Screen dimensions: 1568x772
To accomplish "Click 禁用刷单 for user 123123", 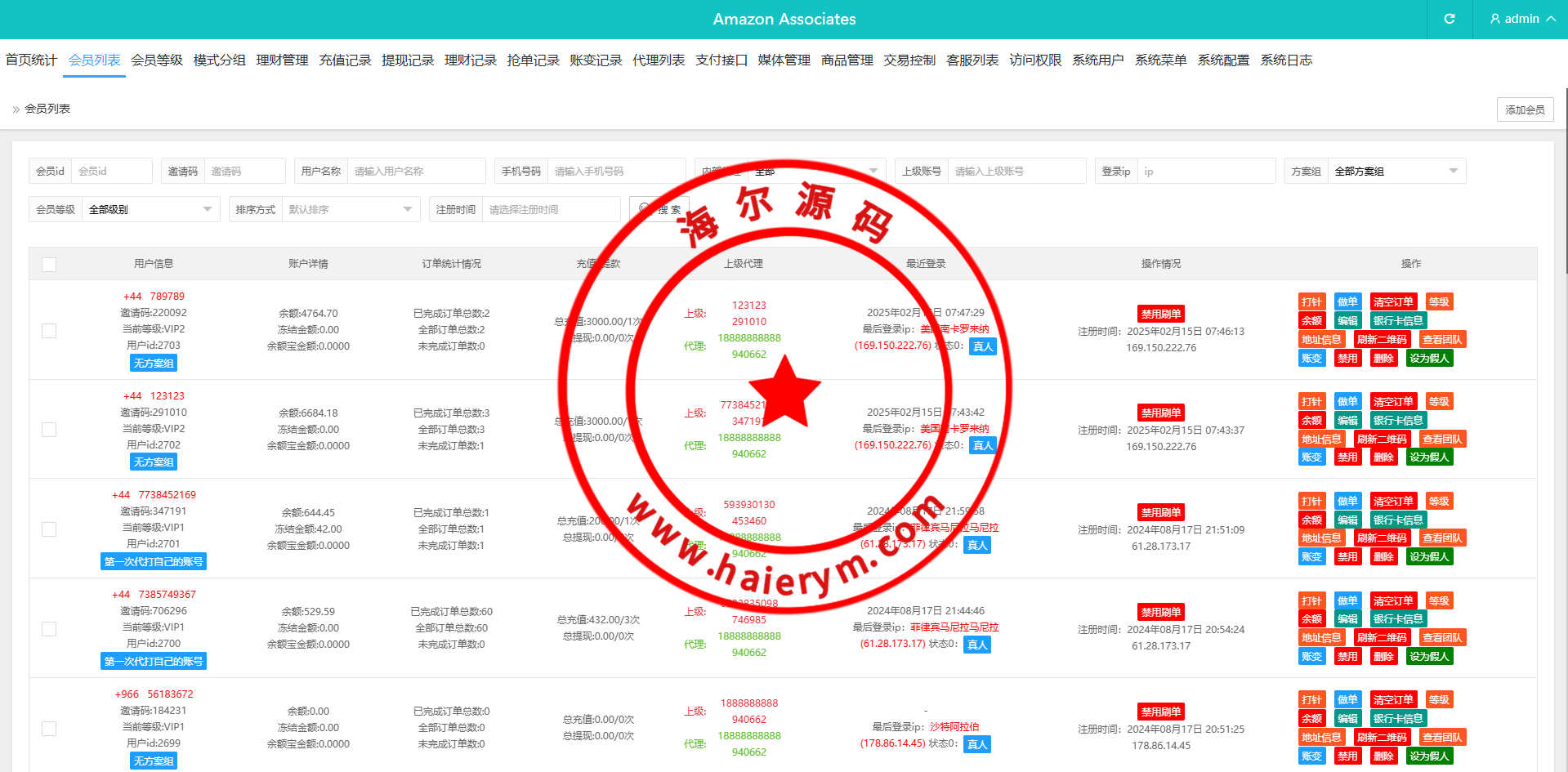I will [x=1160, y=413].
